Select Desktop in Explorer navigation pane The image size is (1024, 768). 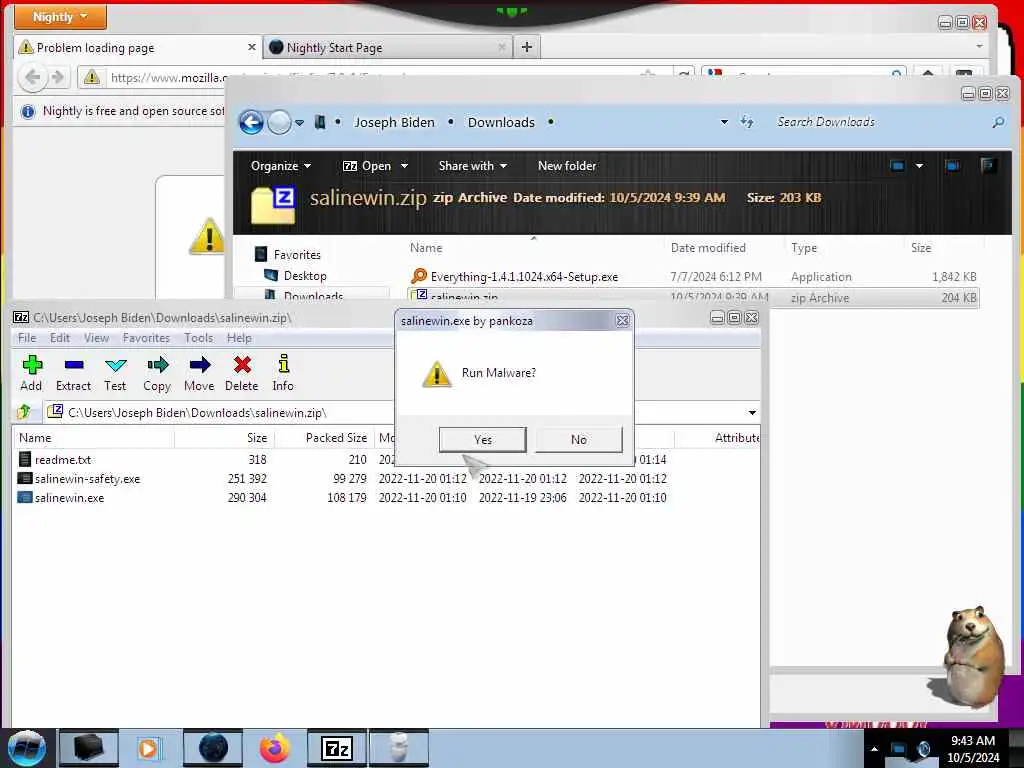(x=304, y=276)
